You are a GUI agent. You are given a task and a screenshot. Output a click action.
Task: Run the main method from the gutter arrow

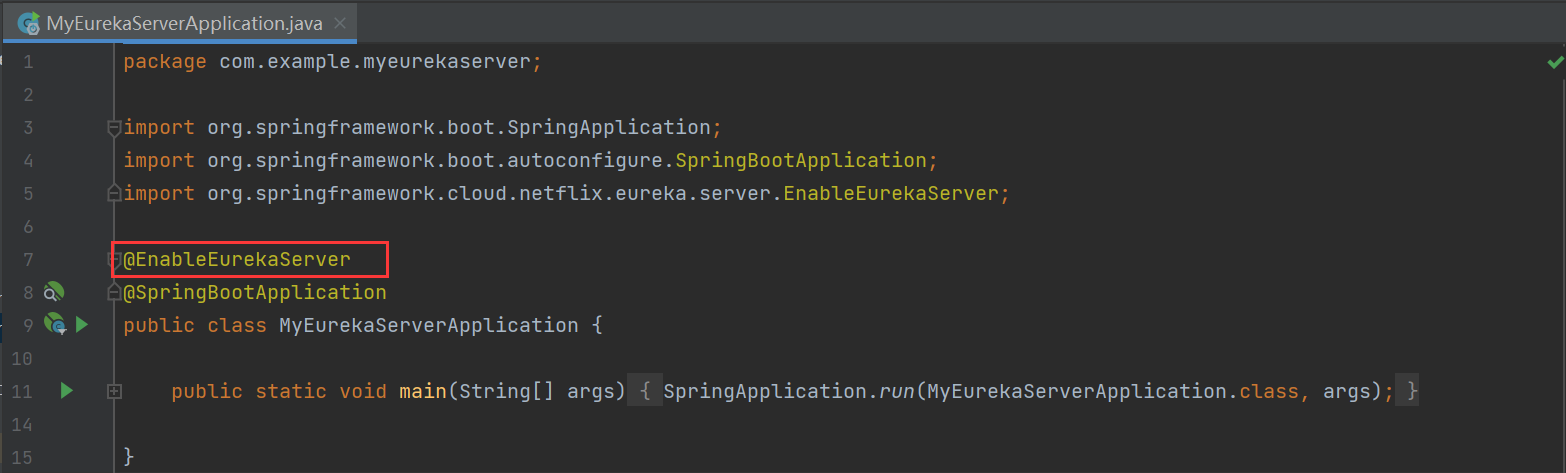[66, 390]
